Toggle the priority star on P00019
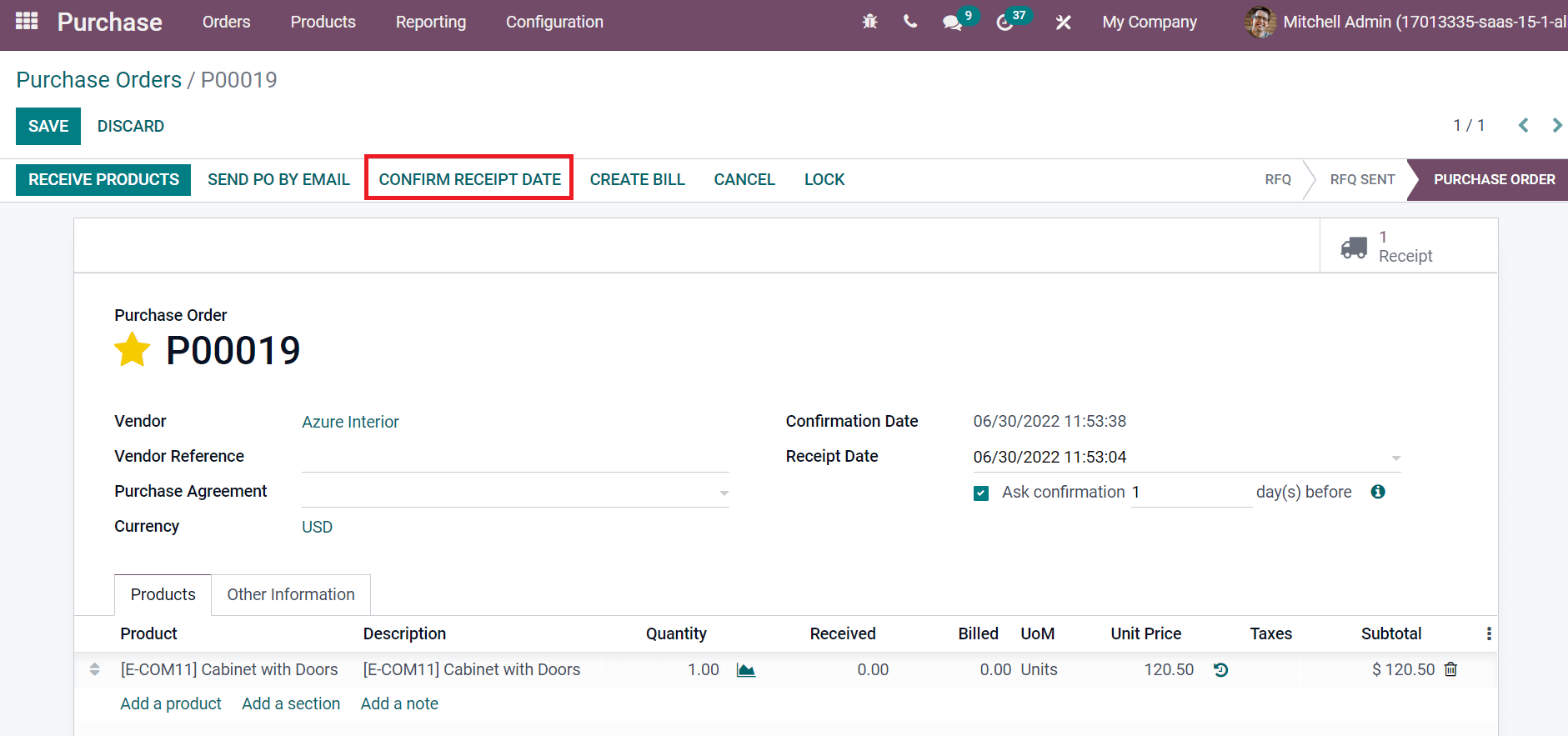Image resolution: width=1568 pixels, height=736 pixels. (132, 350)
